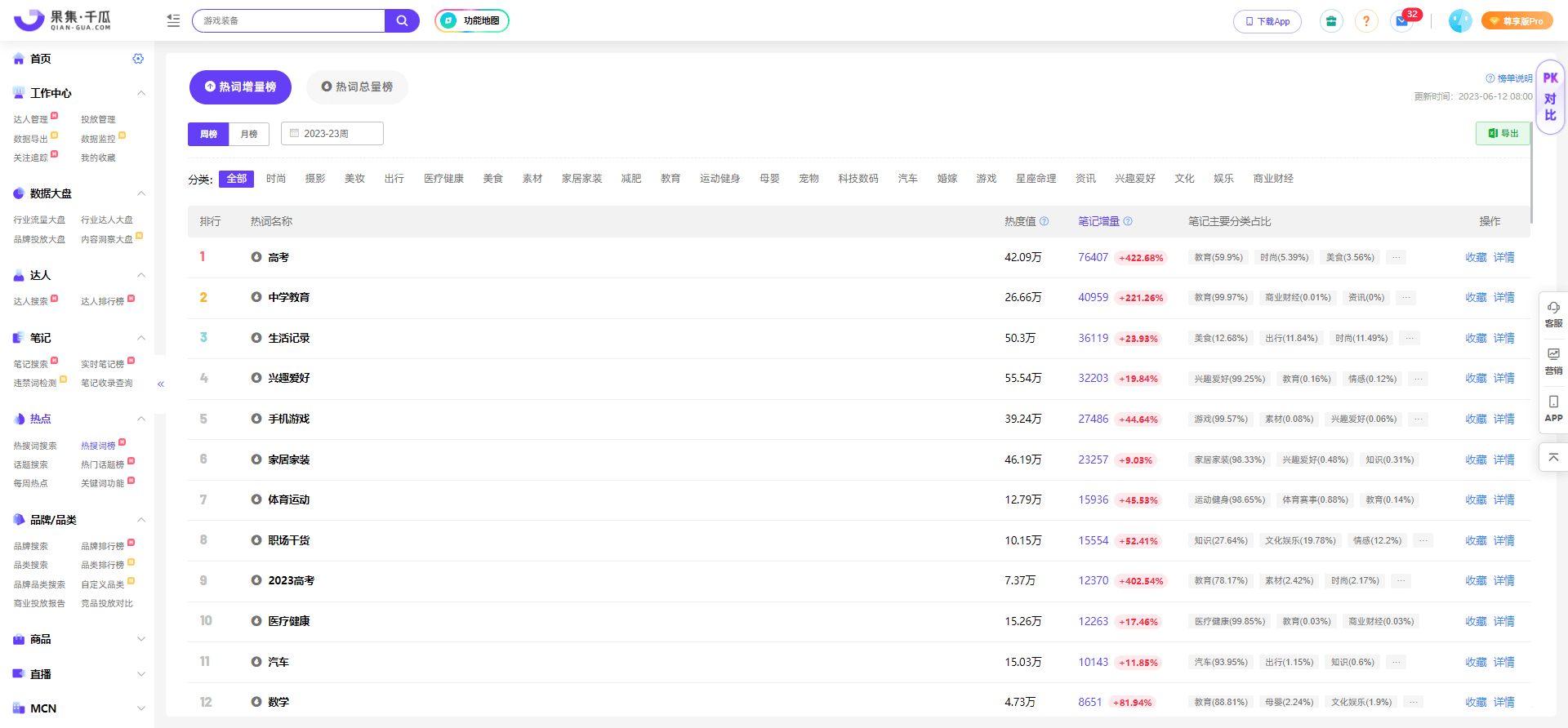Screen dimensions: 1568x728
Task: Click 详情 for 中学教育 row
Action: pyautogui.click(x=1504, y=298)
